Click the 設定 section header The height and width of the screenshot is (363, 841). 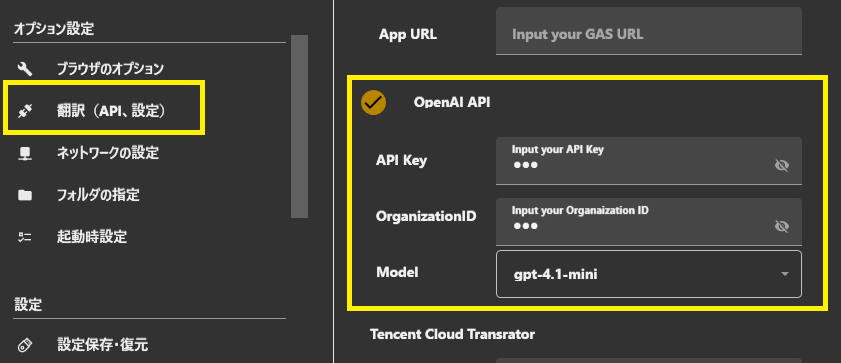28,305
